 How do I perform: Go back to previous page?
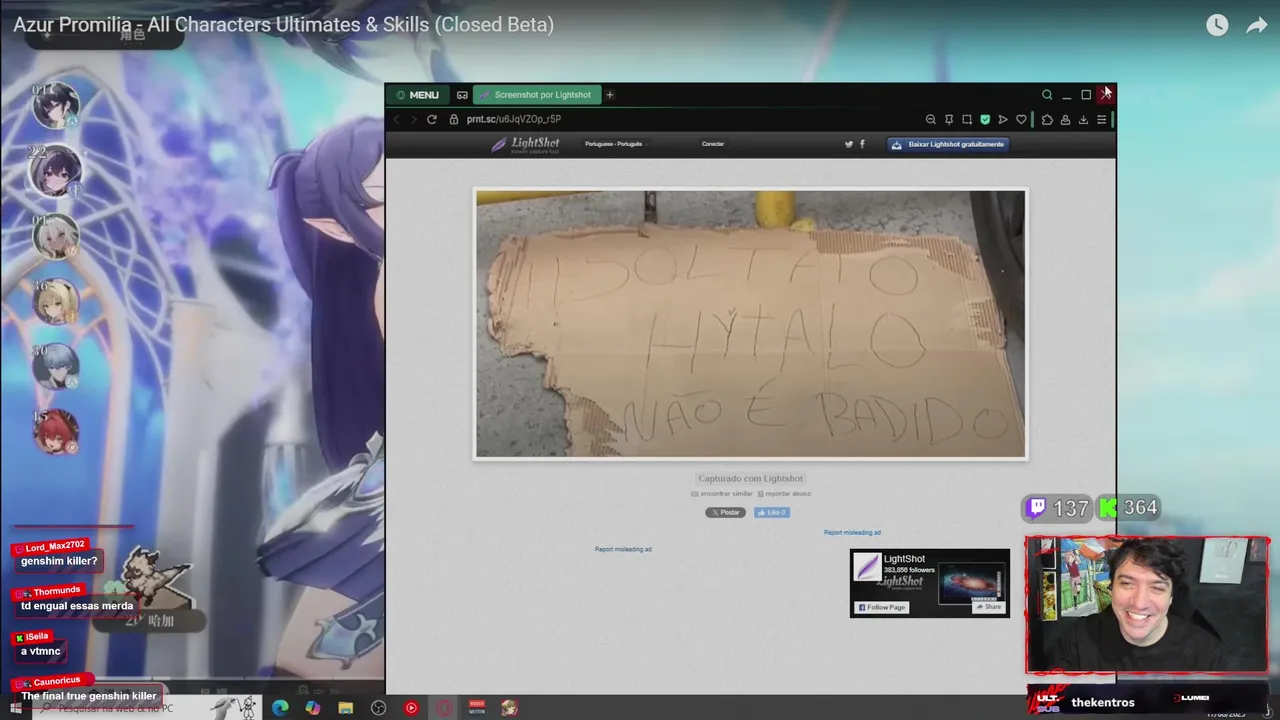coord(396,119)
